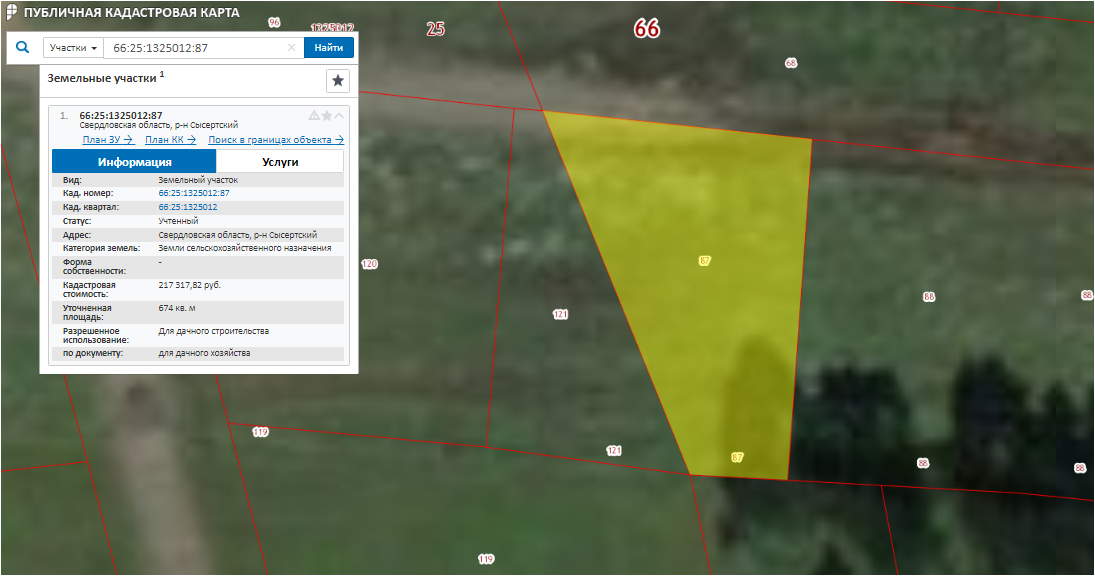Click the magnifier search icon
1095x576 pixels.
click(x=22, y=47)
